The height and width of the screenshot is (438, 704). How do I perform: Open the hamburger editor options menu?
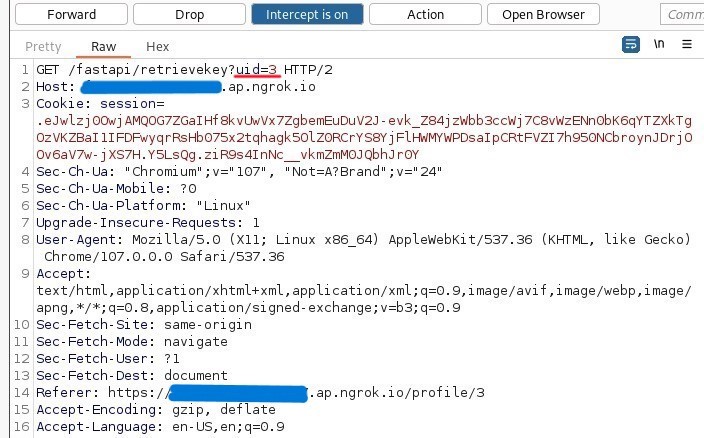coord(687,45)
